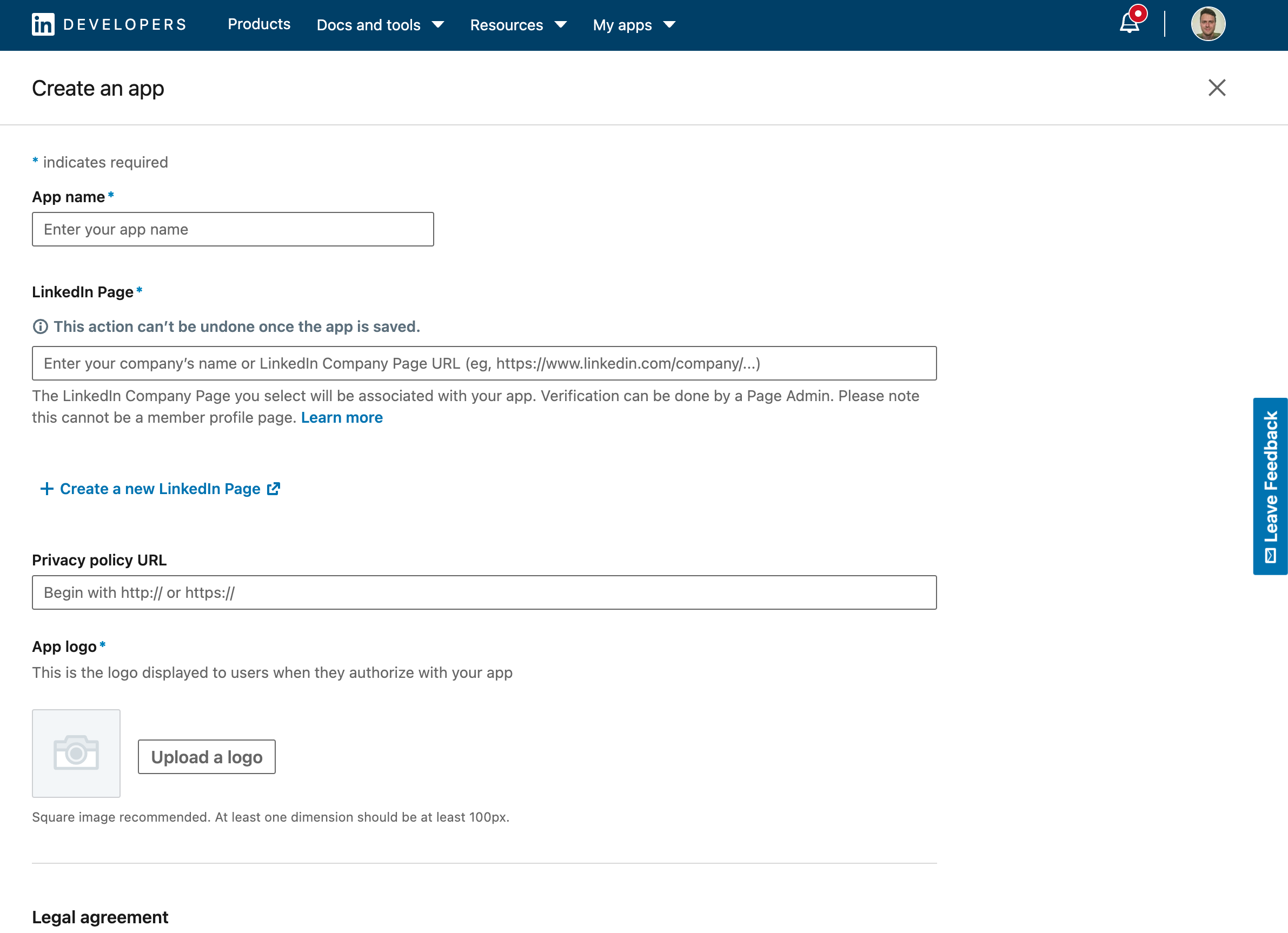The height and width of the screenshot is (933, 1288).
Task: Click the 'indicates required' note
Action: point(100,162)
